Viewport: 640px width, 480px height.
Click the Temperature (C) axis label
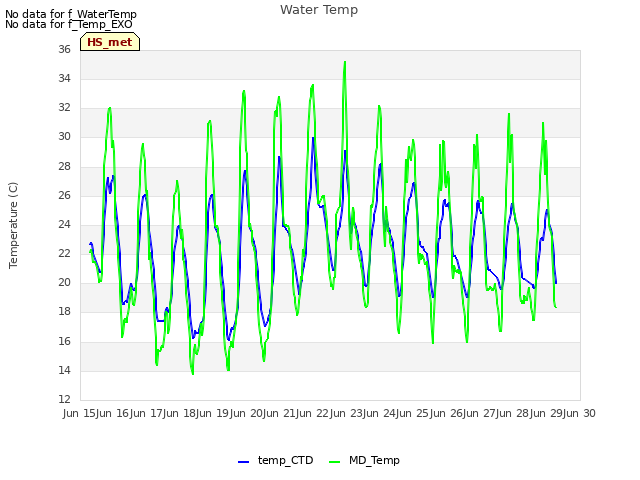[13, 225]
